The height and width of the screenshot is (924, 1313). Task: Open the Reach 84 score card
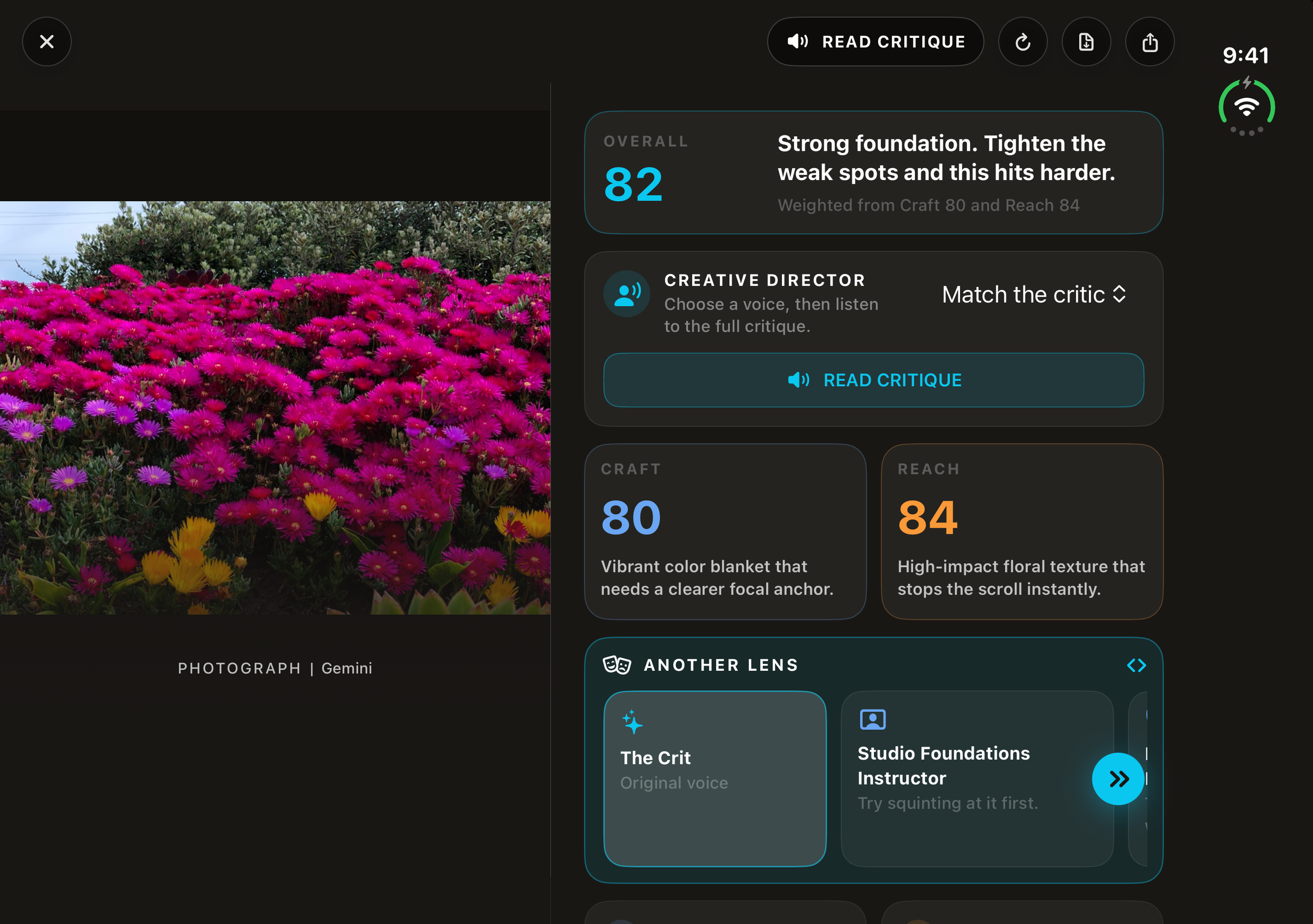point(1022,532)
